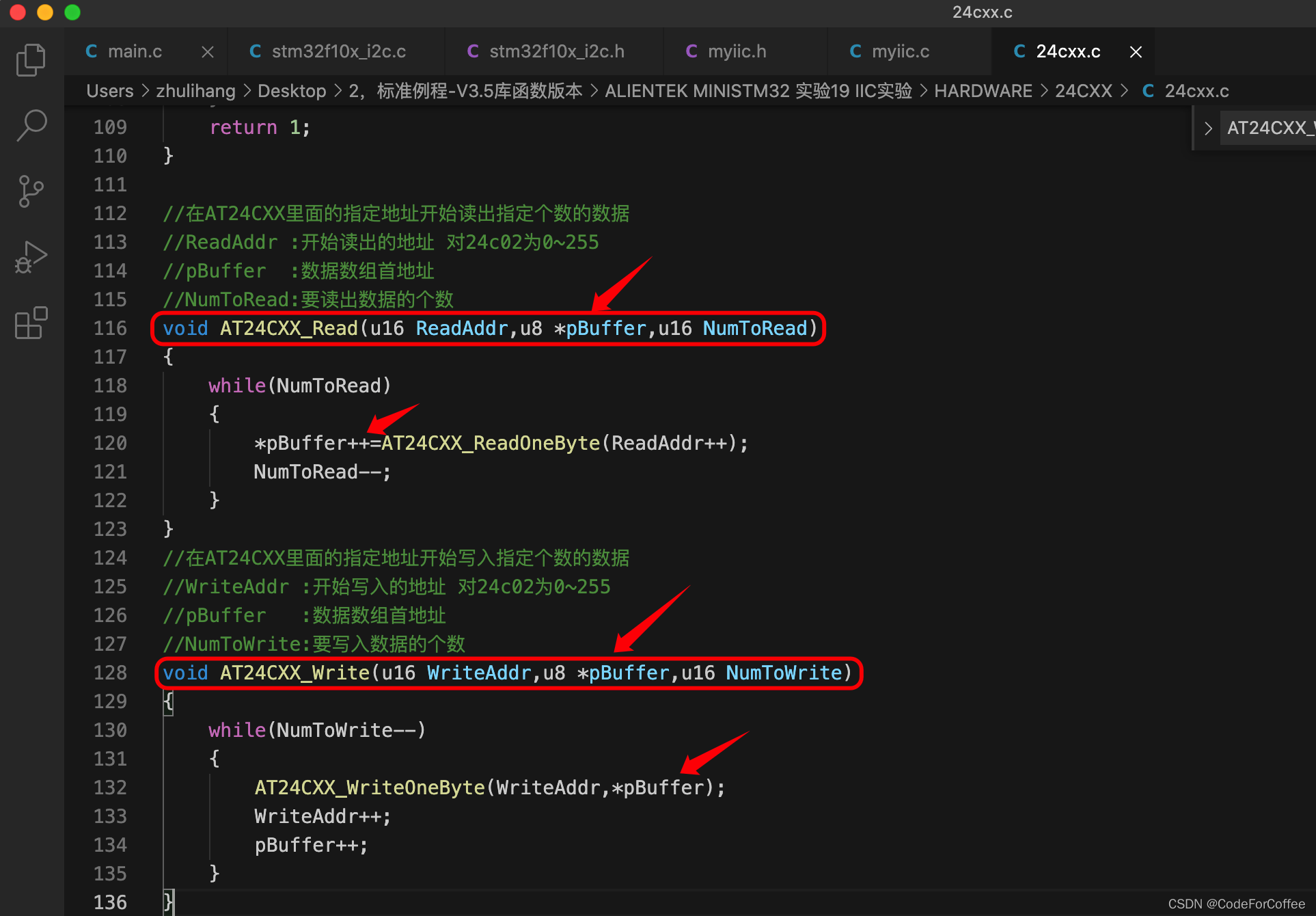Open HARDWARE breadcrumb folder dropdown

tap(983, 91)
